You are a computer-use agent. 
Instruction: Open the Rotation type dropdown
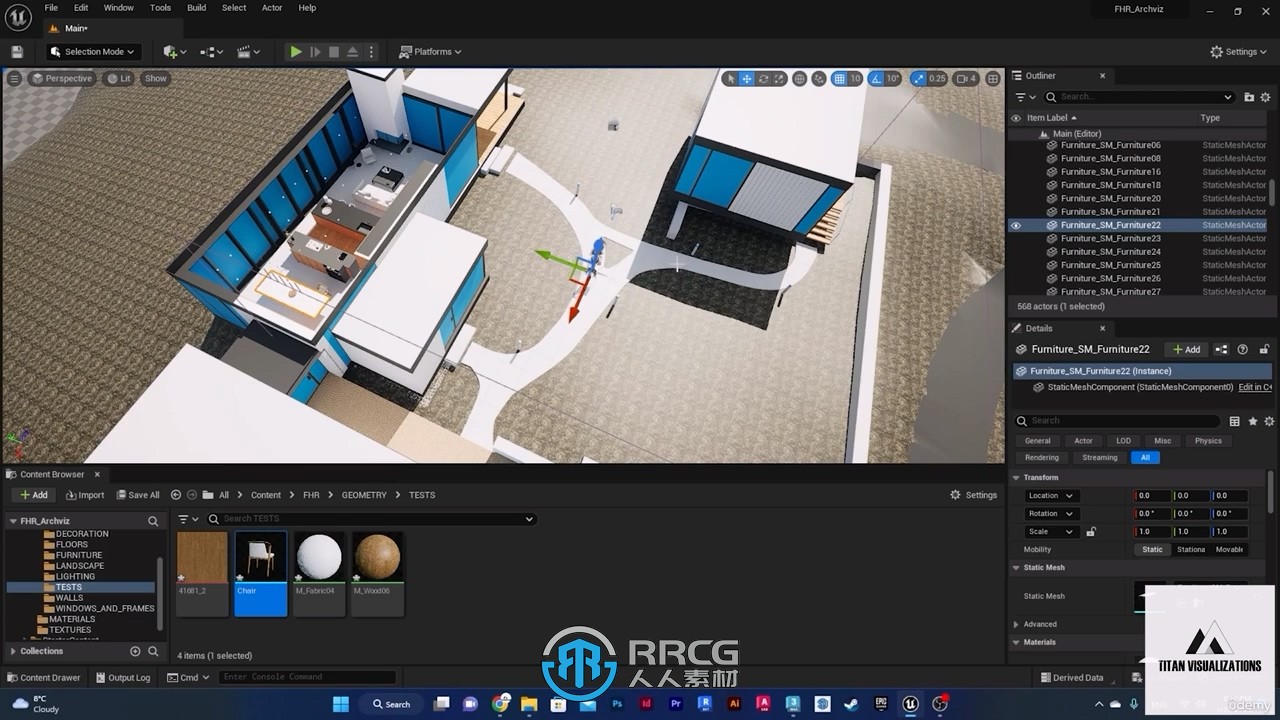pos(1051,513)
